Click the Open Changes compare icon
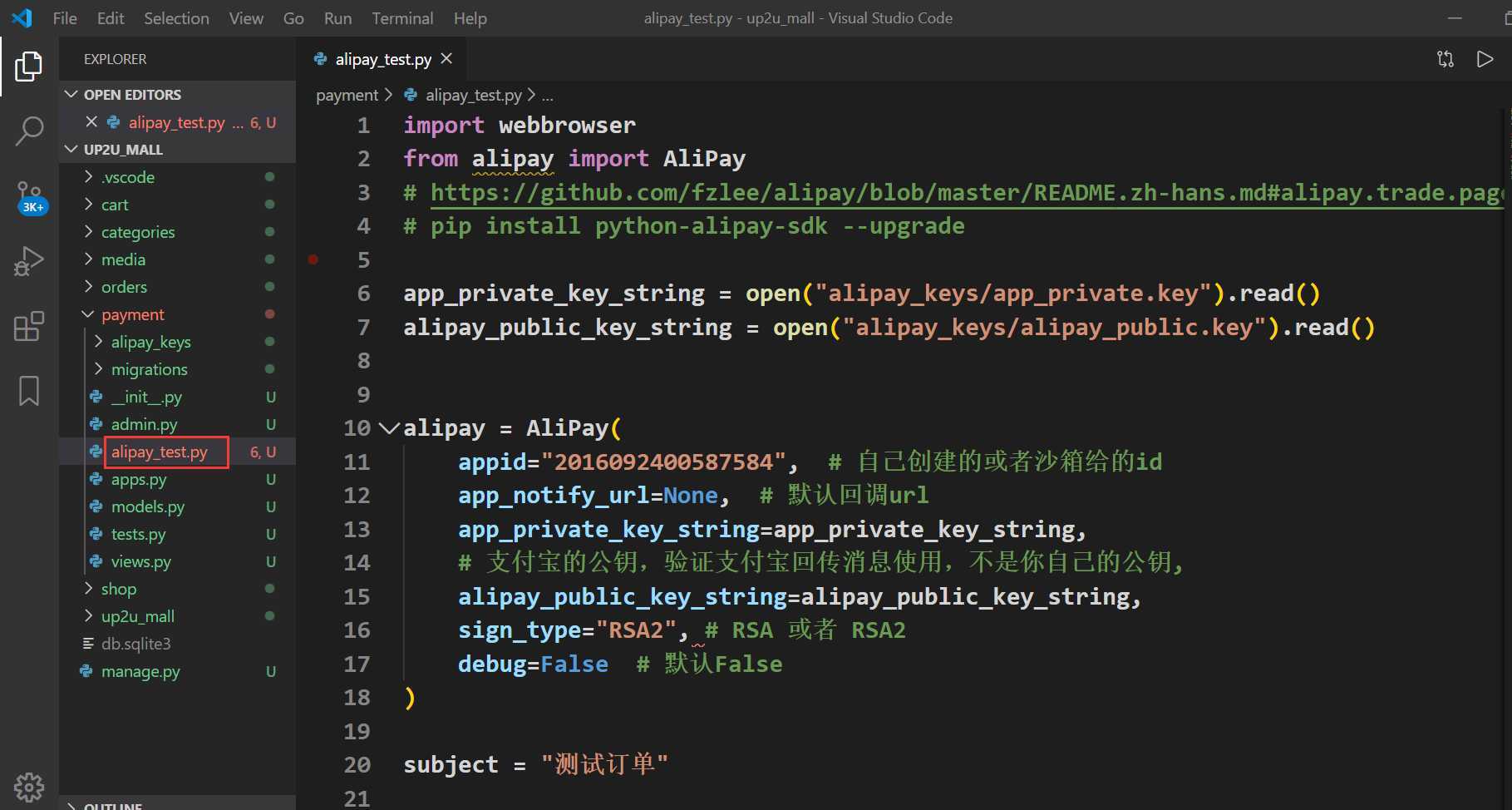 pos(1446,59)
